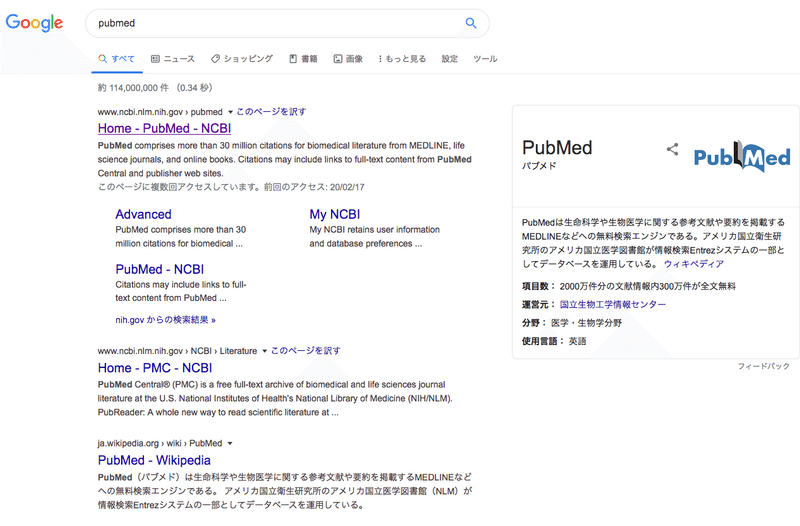This screenshot has width=800, height=526.
Task: Switch to the ショッピング tab
Action: pyautogui.click(x=242, y=59)
